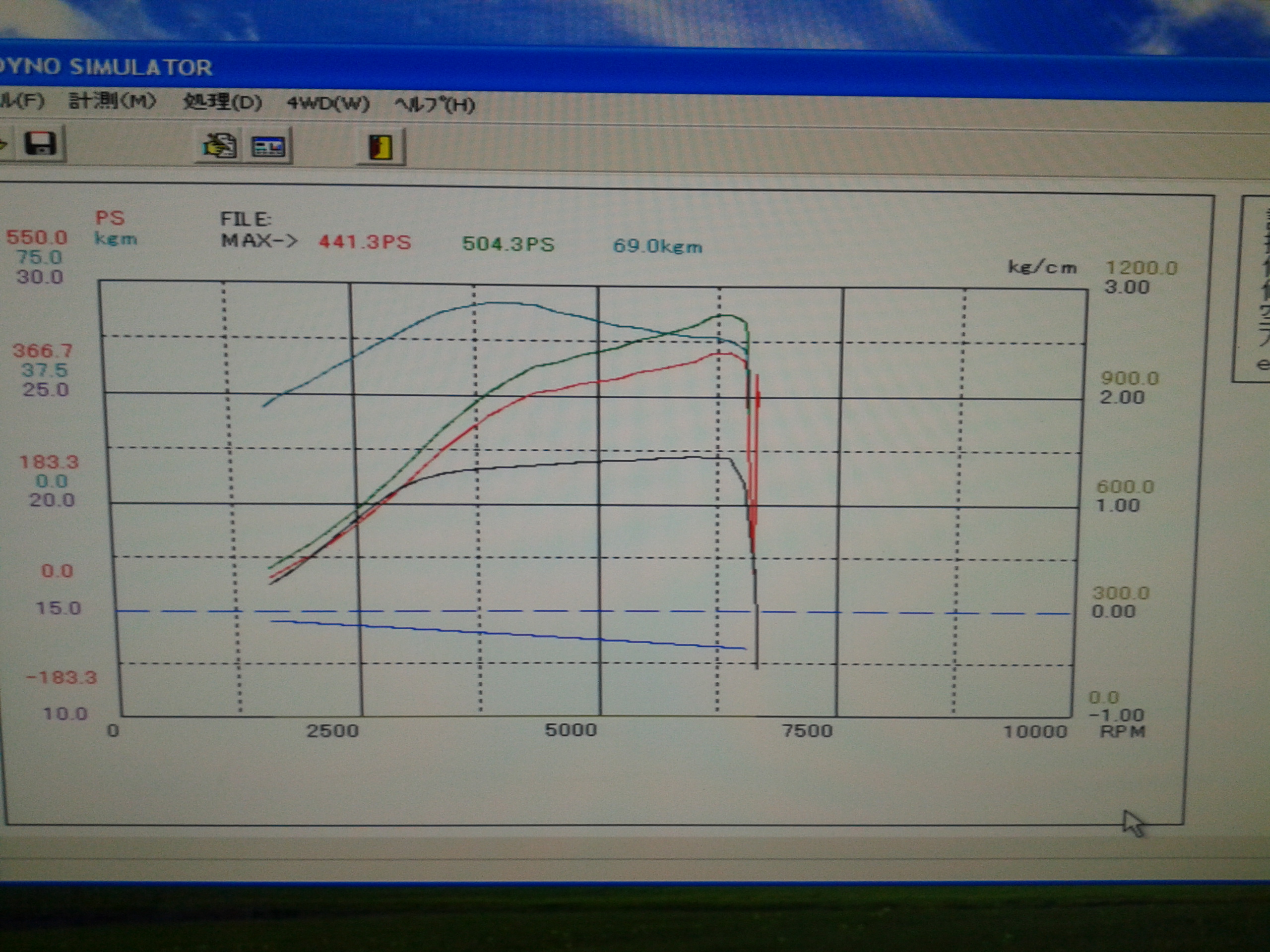Click the 7500 RPM axis label
This screenshot has height=952, width=1270.
tap(807, 730)
